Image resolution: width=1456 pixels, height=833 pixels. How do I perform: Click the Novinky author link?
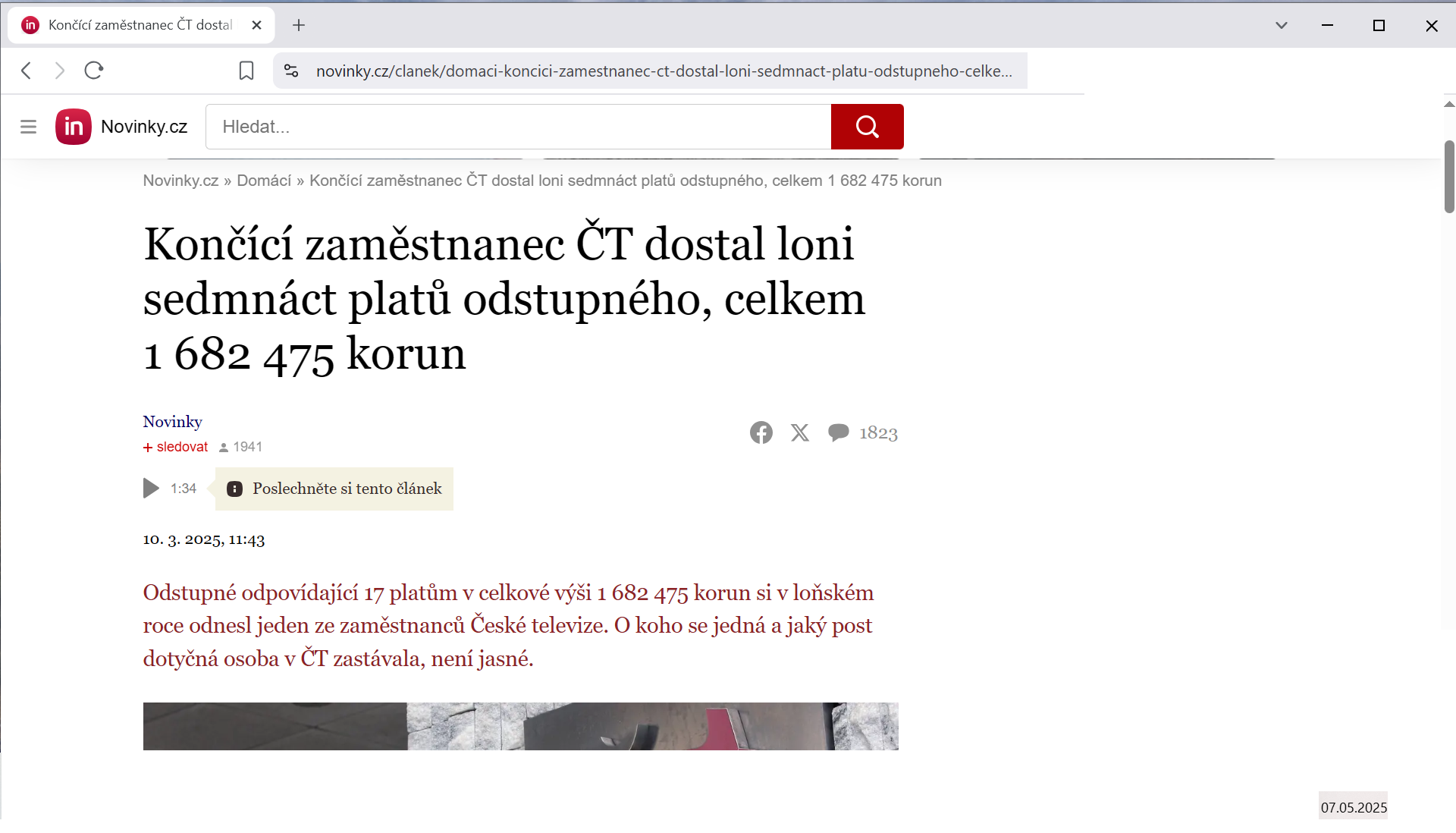point(173,422)
